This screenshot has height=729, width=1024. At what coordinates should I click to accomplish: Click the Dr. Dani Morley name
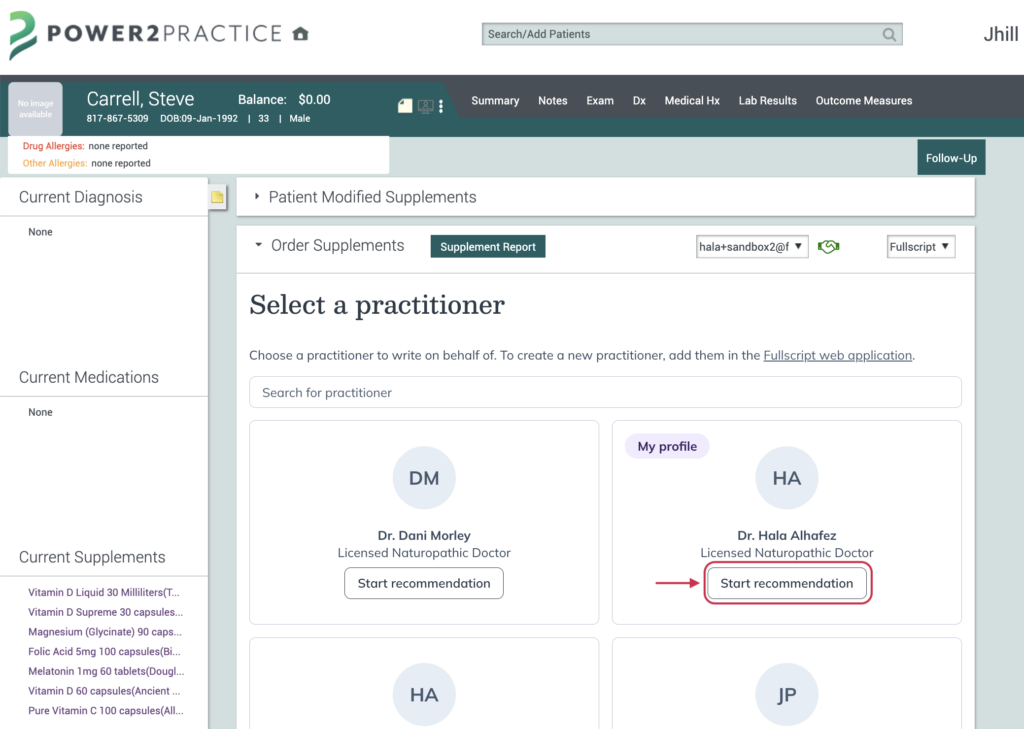tap(424, 535)
